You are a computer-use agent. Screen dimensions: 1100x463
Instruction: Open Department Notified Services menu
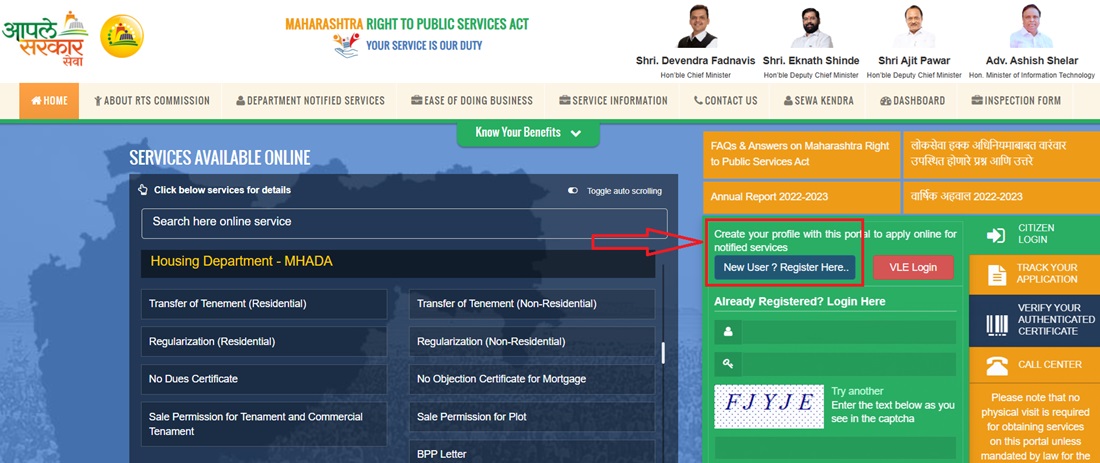click(310, 101)
